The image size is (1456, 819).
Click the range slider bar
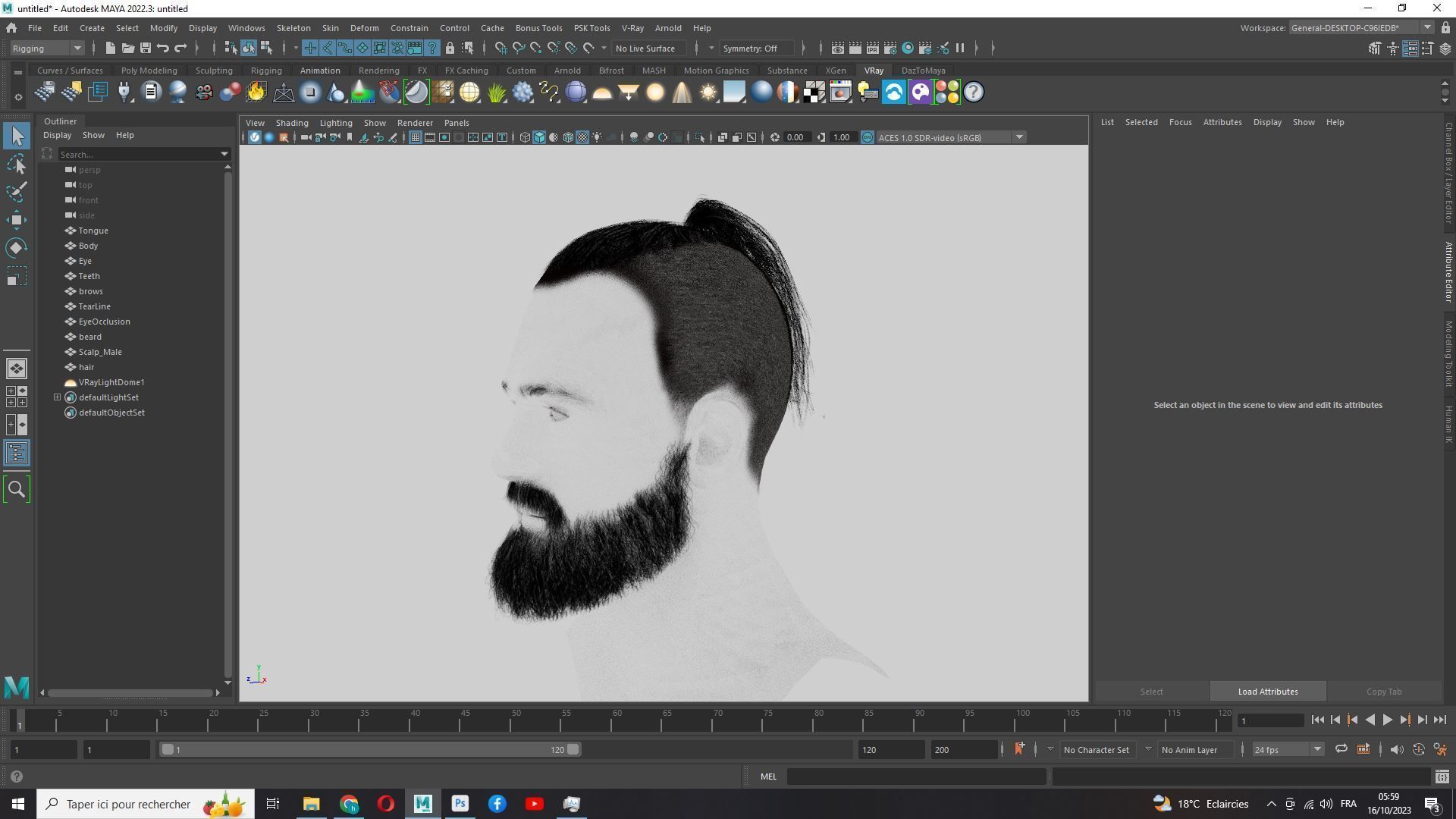370,750
